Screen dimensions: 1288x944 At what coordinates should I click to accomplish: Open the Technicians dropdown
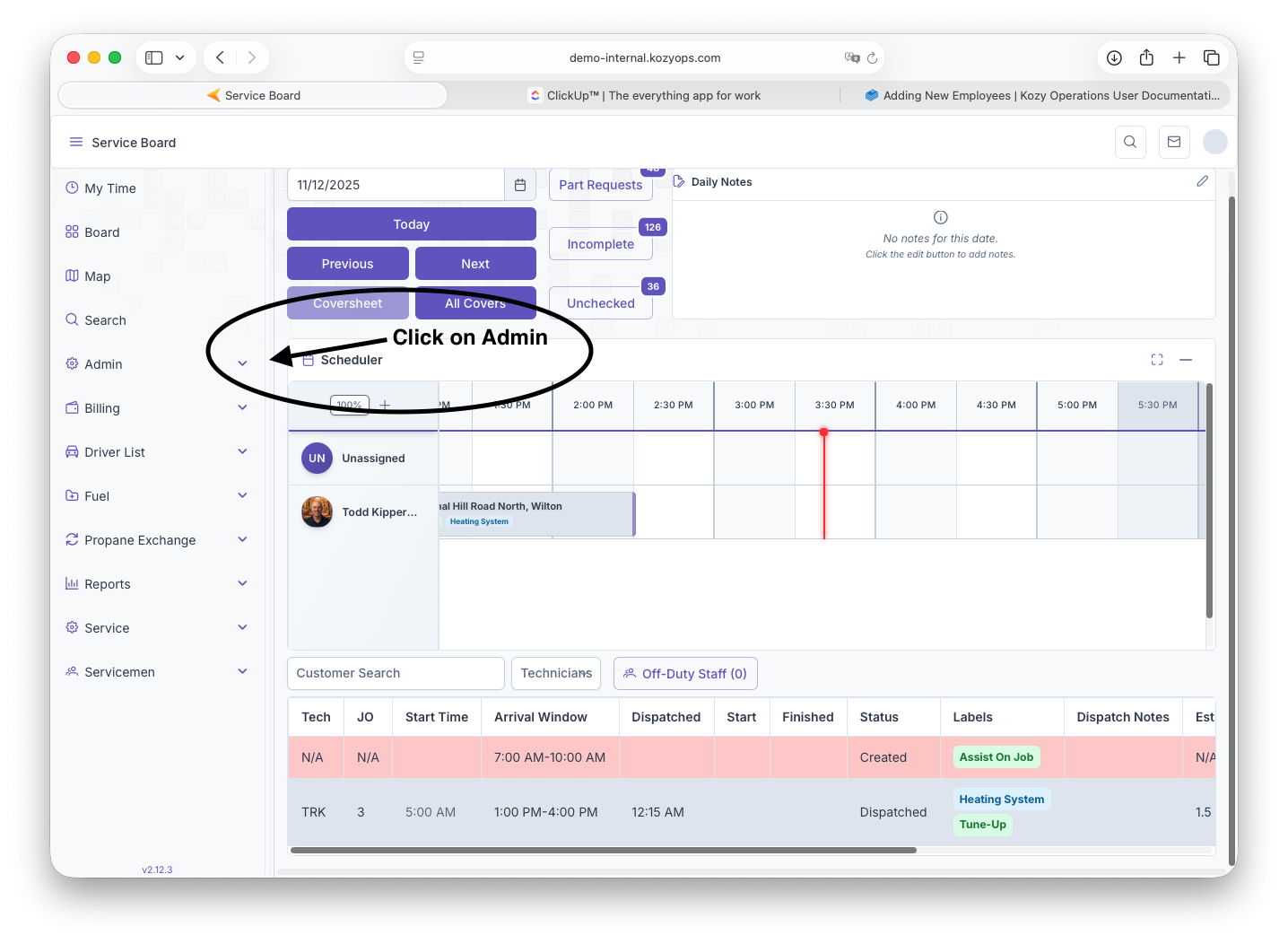[x=555, y=673]
